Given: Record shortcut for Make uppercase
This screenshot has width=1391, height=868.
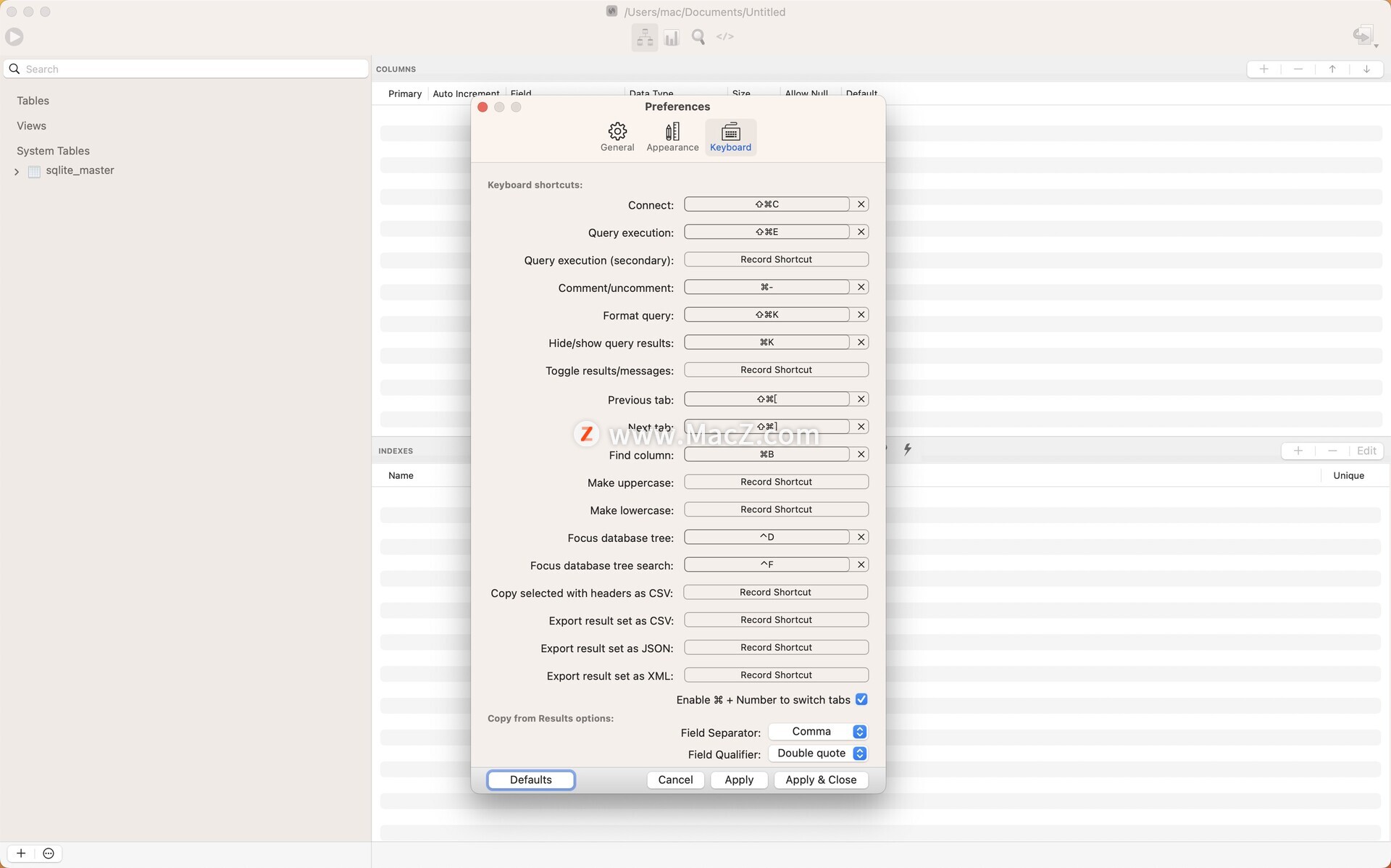Looking at the screenshot, I should click(776, 482).
